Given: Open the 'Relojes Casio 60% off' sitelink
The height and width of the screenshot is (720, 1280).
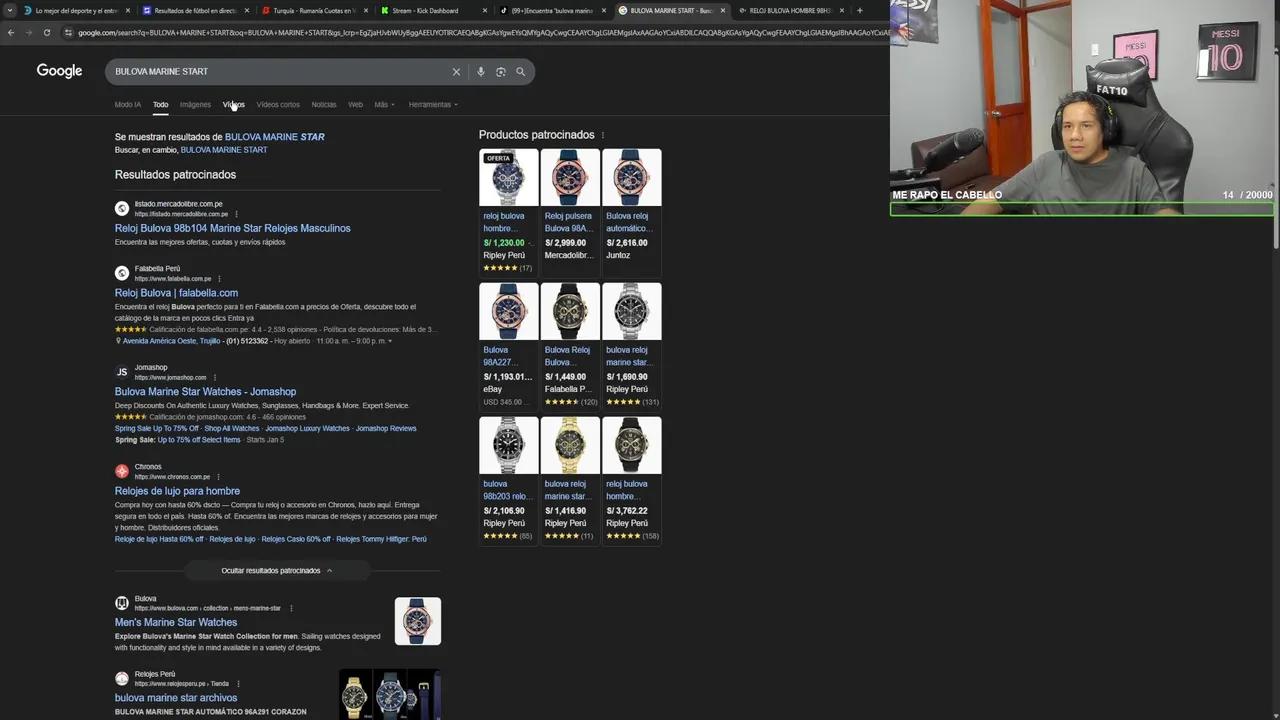Looking at the screenshot, I should [x=296, y=539].
